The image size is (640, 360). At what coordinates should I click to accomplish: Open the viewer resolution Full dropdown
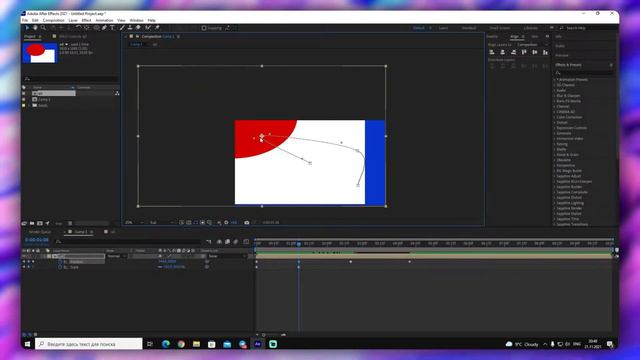tap(162, 222)
